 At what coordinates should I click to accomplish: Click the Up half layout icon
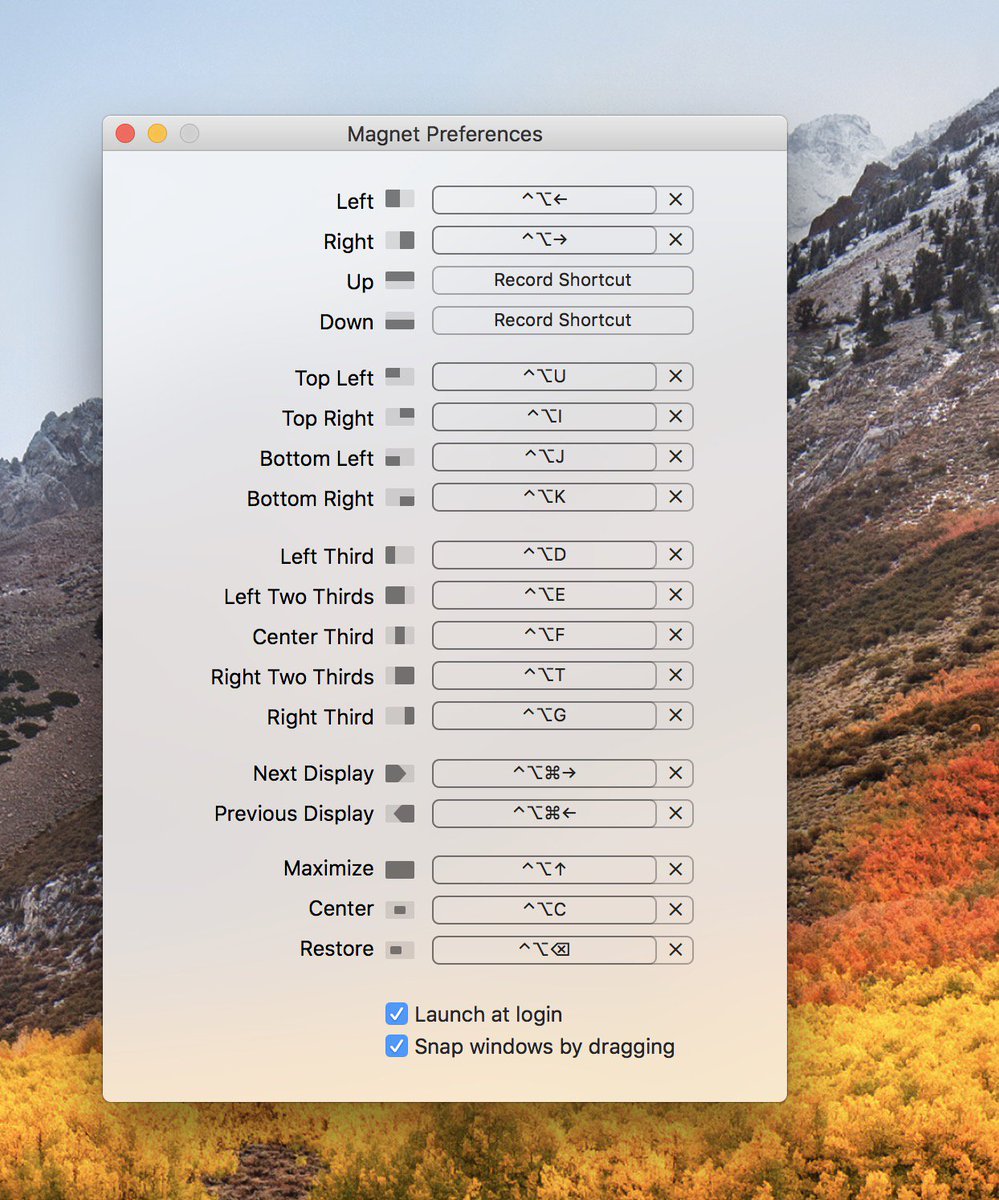coord(400,280)
